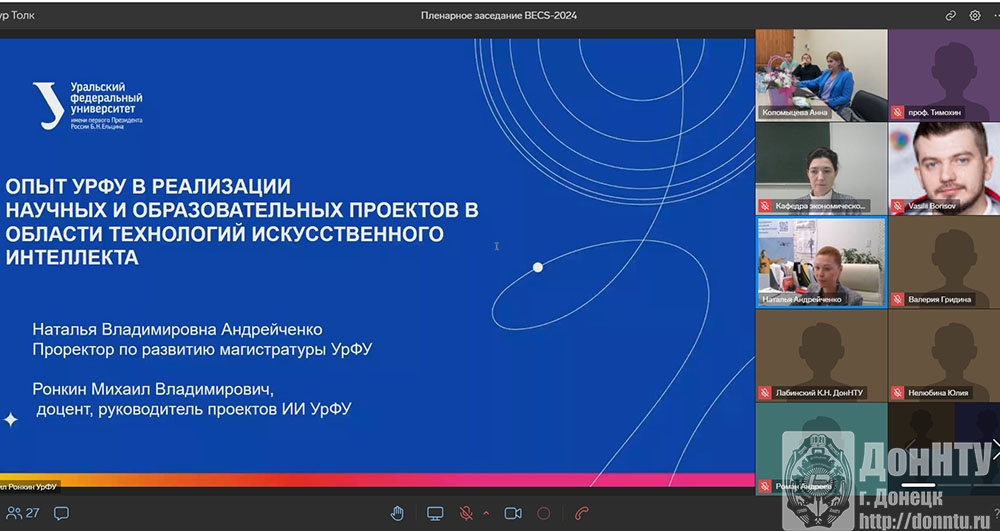Click the Уральский федеральный университет logo
The height and width of the screenshot is (531, 1000).
(88, 106)
